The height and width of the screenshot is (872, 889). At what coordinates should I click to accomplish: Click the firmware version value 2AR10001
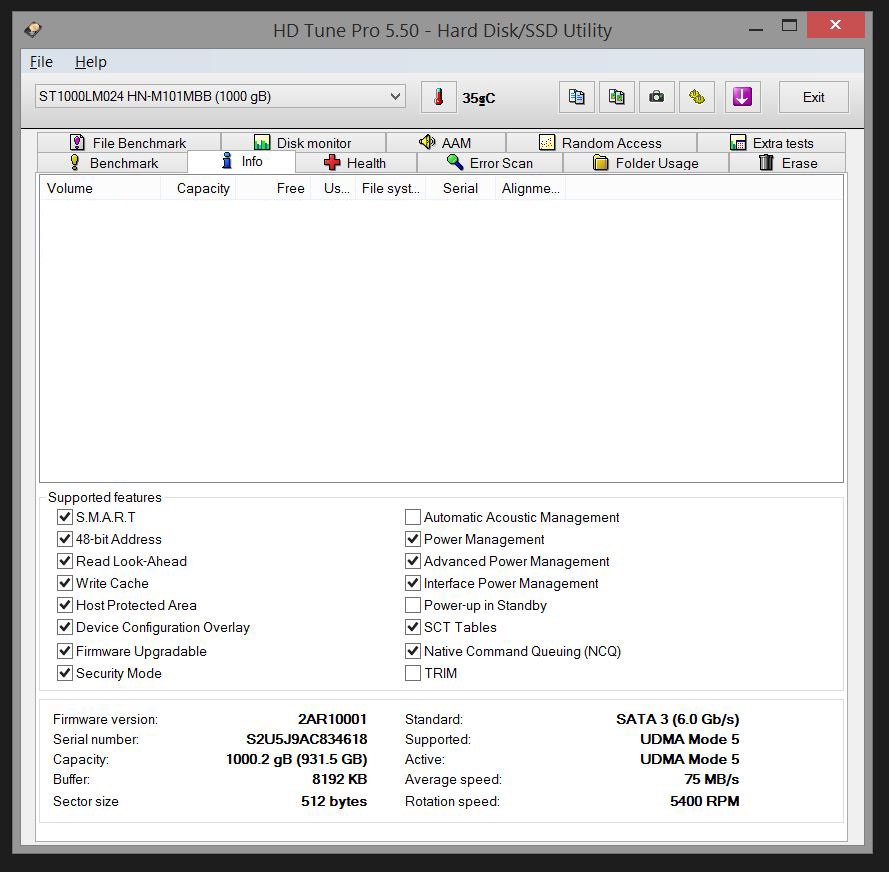click(x=333, y=719)
